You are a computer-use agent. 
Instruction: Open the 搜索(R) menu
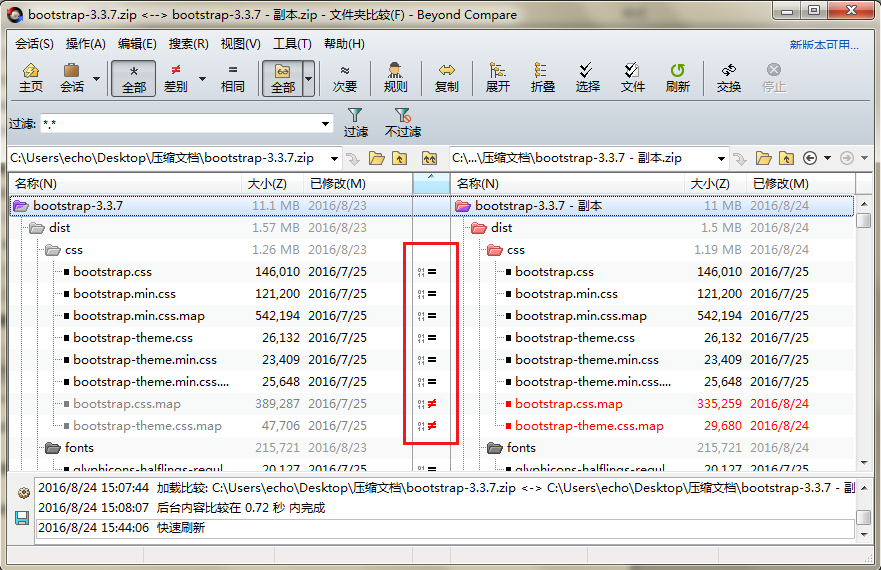point(189,44)
